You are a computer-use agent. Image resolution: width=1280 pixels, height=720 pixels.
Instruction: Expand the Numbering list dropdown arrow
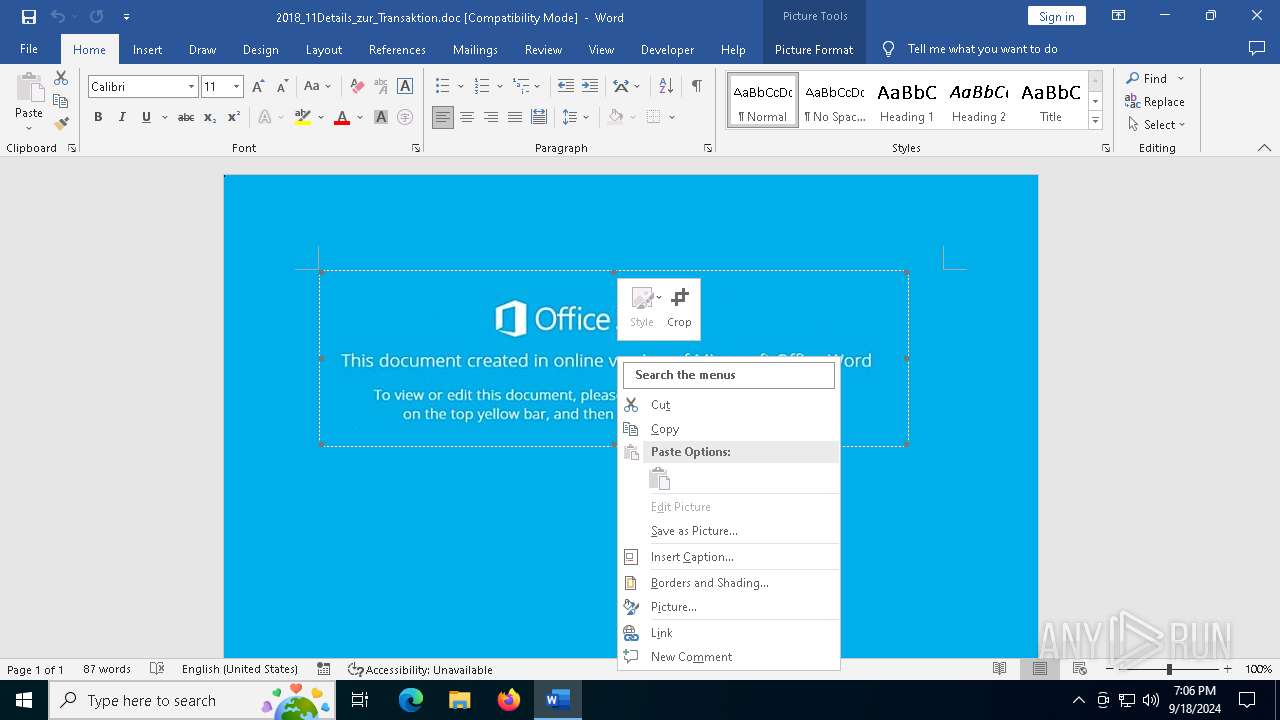499,86
